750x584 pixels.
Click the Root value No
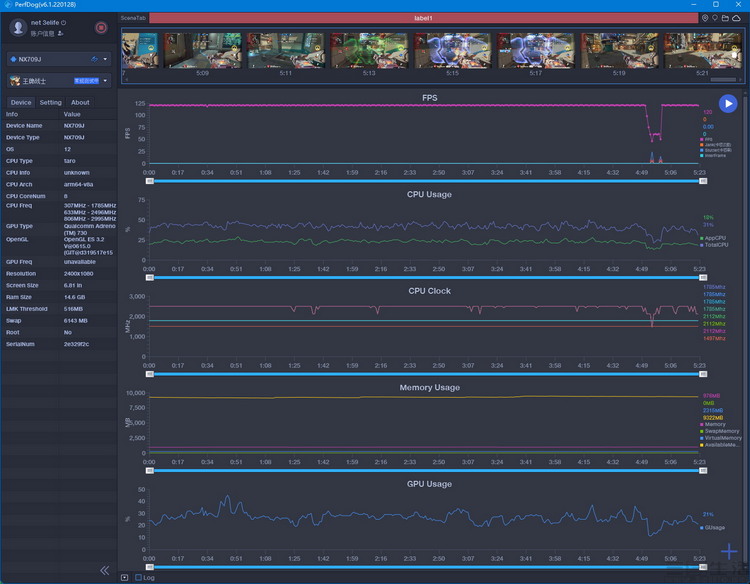tap(68, 332)
